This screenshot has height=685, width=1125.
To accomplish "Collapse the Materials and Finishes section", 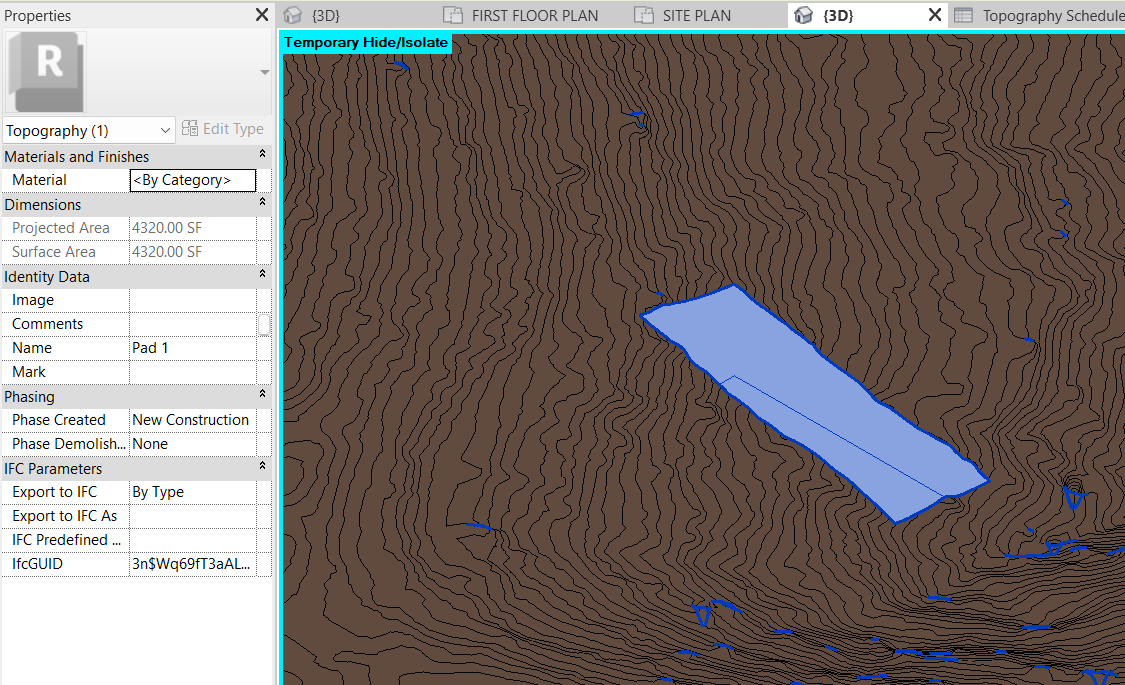I will pos(262,156).
